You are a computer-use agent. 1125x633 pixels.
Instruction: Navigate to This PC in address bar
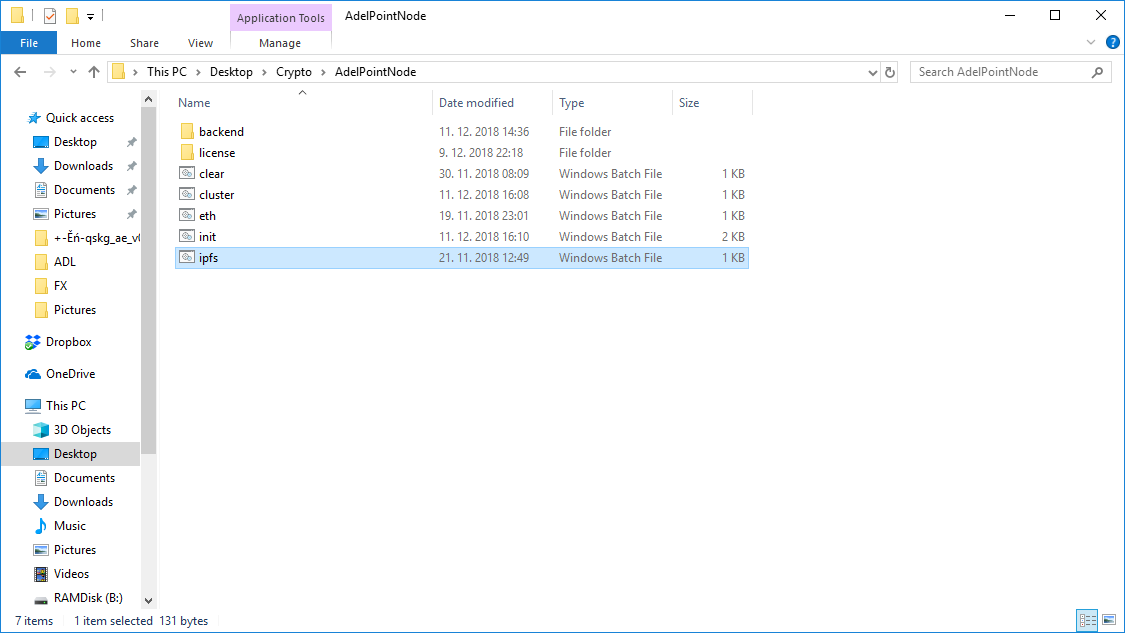166,72
